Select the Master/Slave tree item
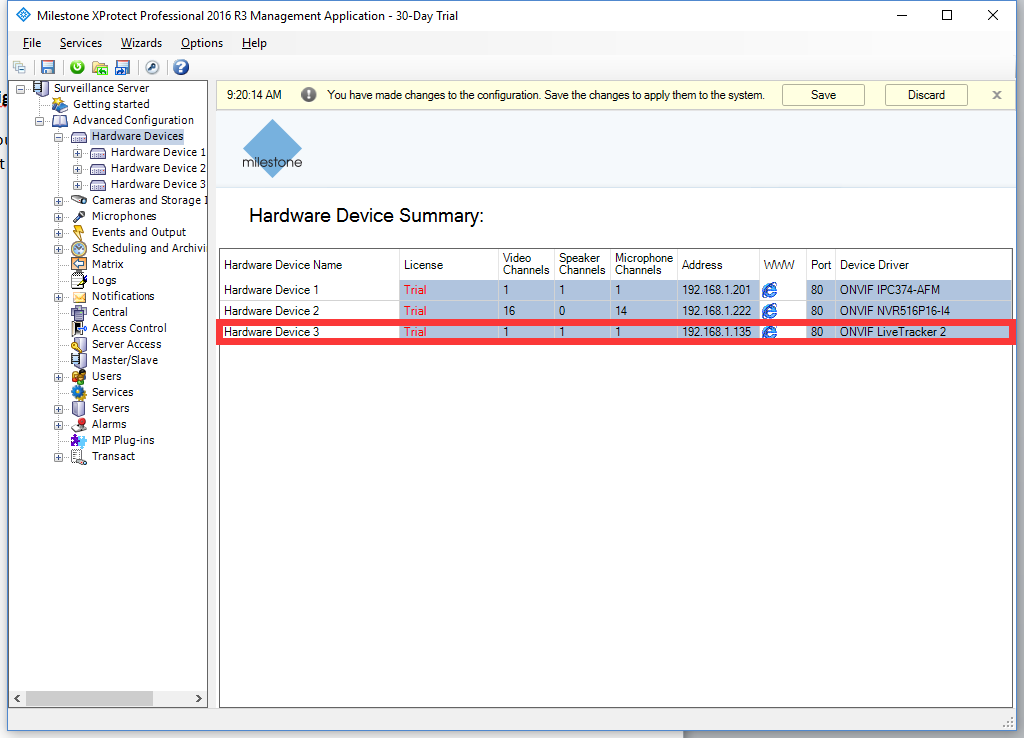1024x738 pixels. coord(125,361)
